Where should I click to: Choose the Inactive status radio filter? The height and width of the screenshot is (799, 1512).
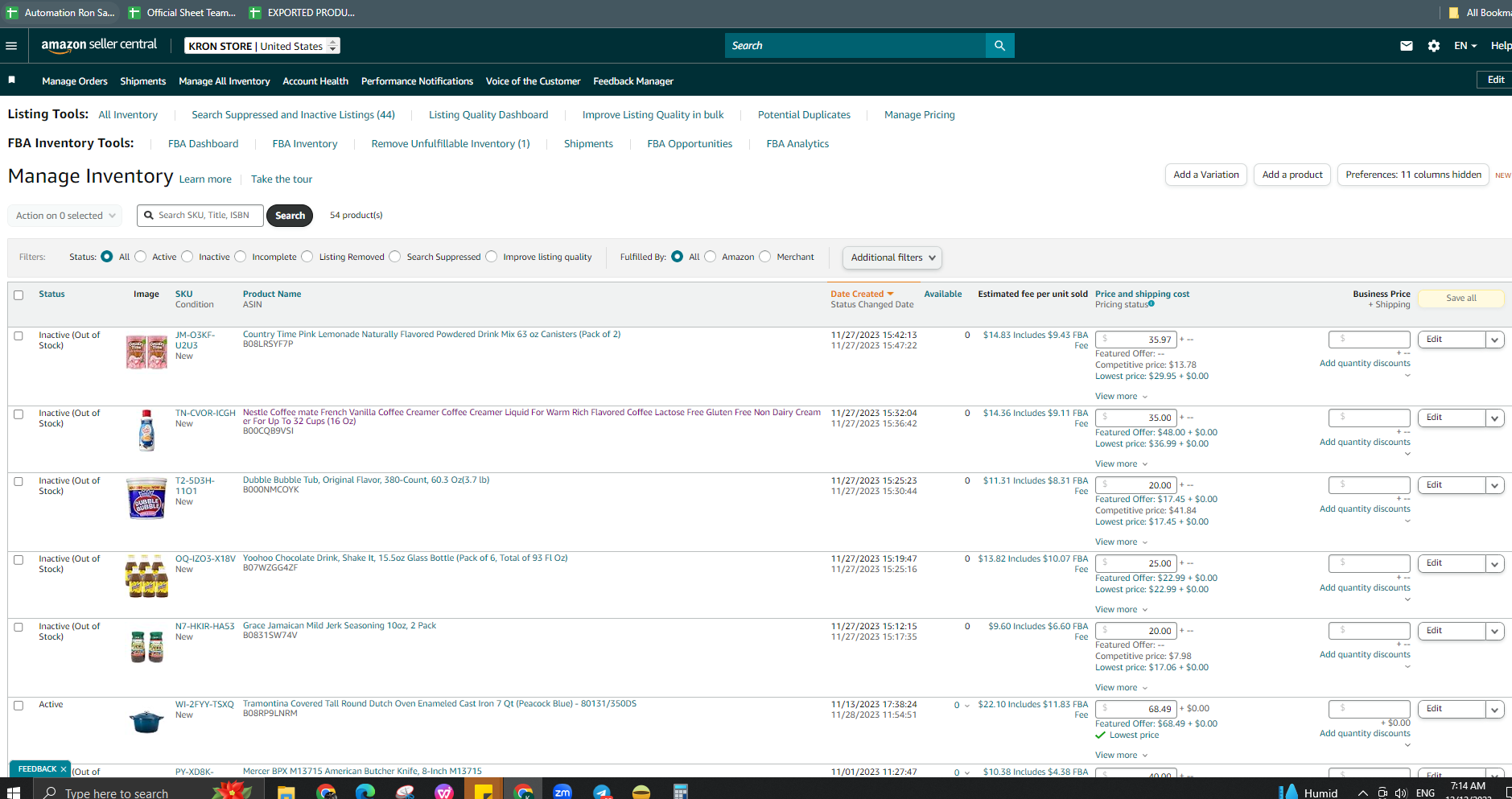click(187, 257)
